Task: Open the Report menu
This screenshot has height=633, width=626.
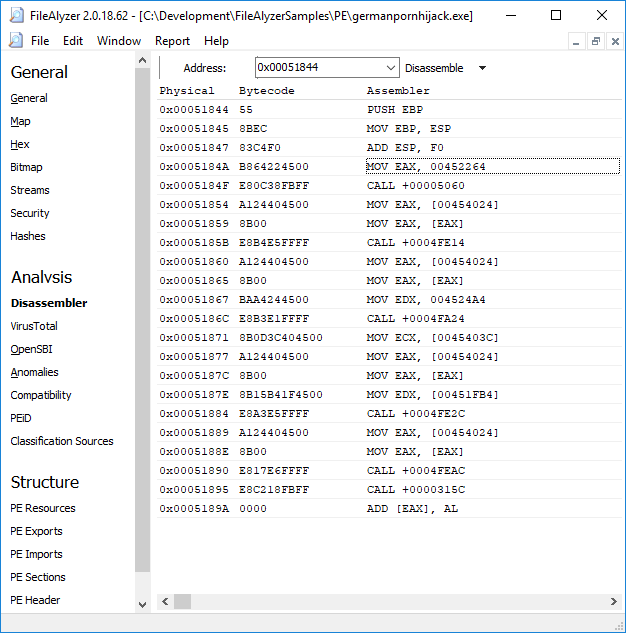Action: click(172, 41)
